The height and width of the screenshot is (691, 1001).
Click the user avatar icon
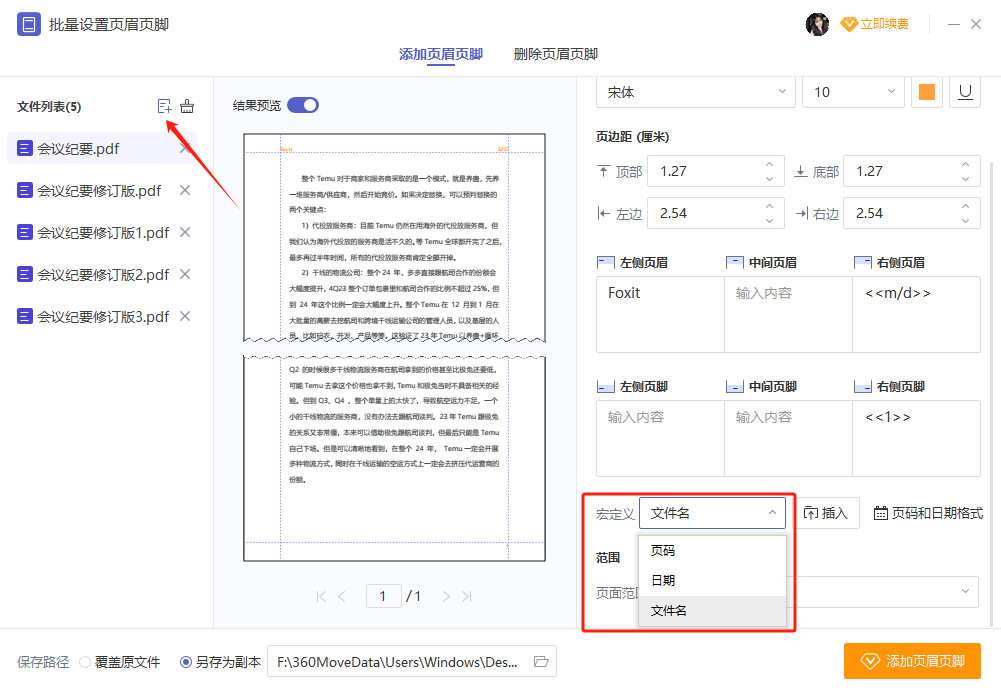point(817,24)
